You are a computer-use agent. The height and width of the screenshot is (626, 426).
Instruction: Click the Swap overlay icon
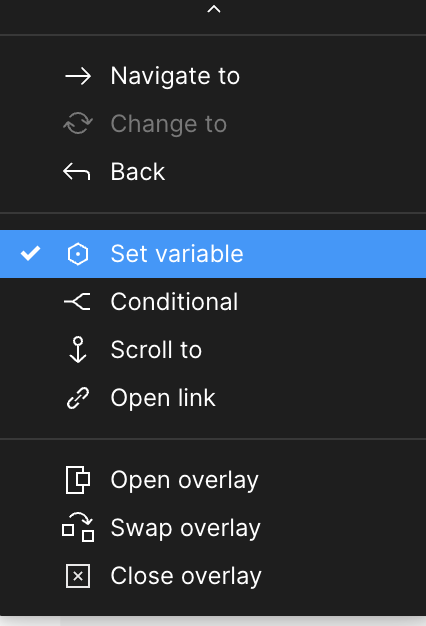point(78,527)
